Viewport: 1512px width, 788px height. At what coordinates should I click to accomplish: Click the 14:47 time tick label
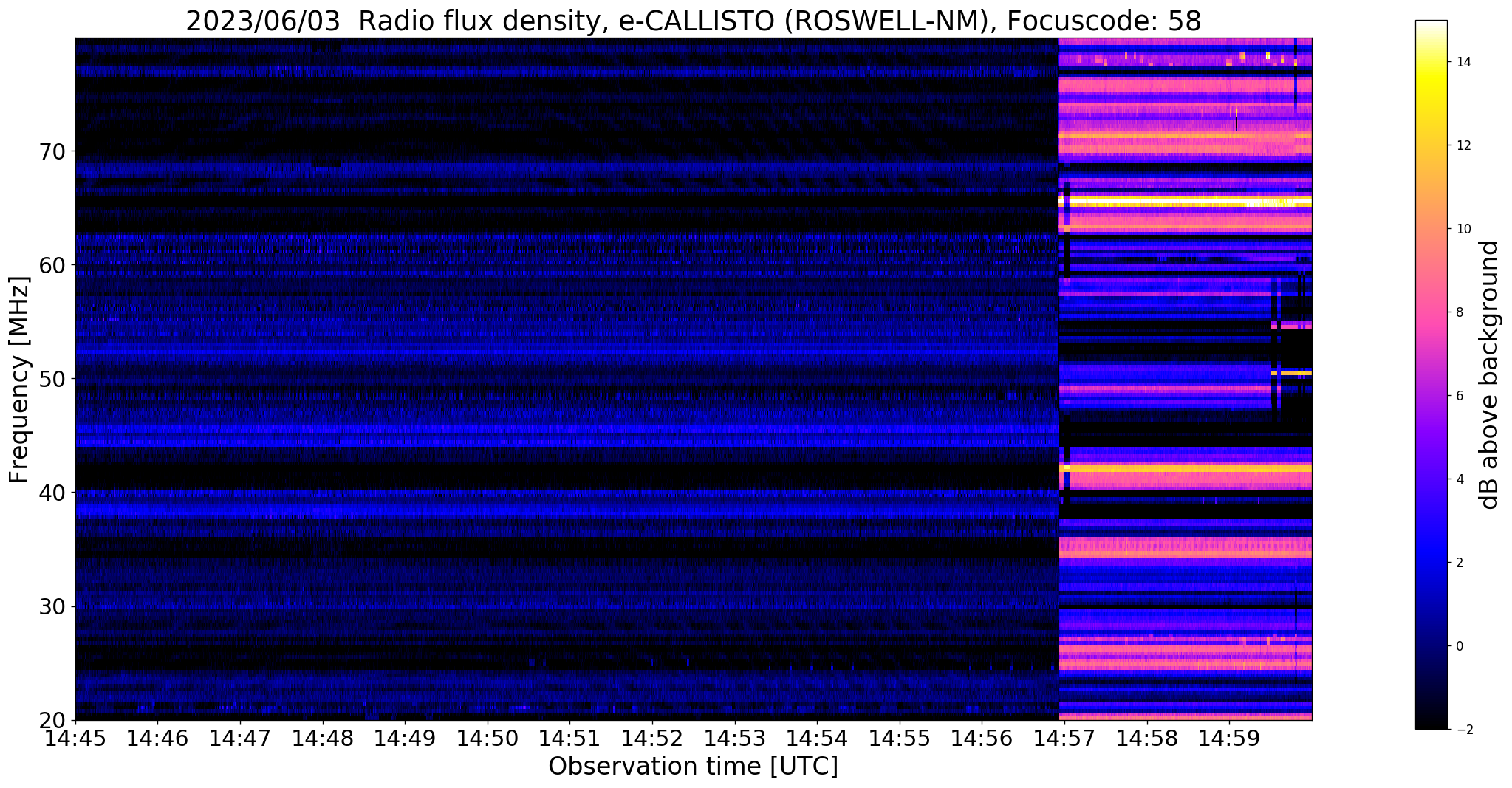click(240, 738)
